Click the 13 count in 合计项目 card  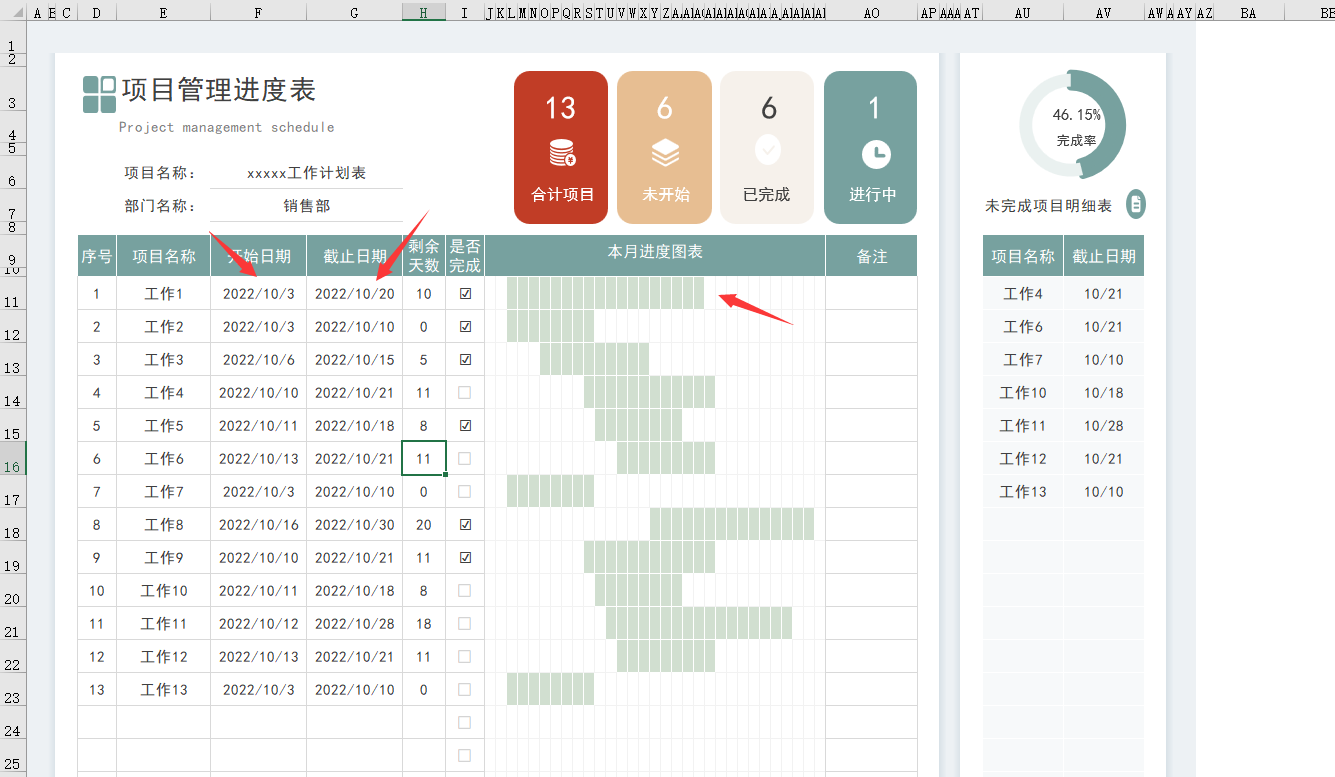(x=561, y=108)
